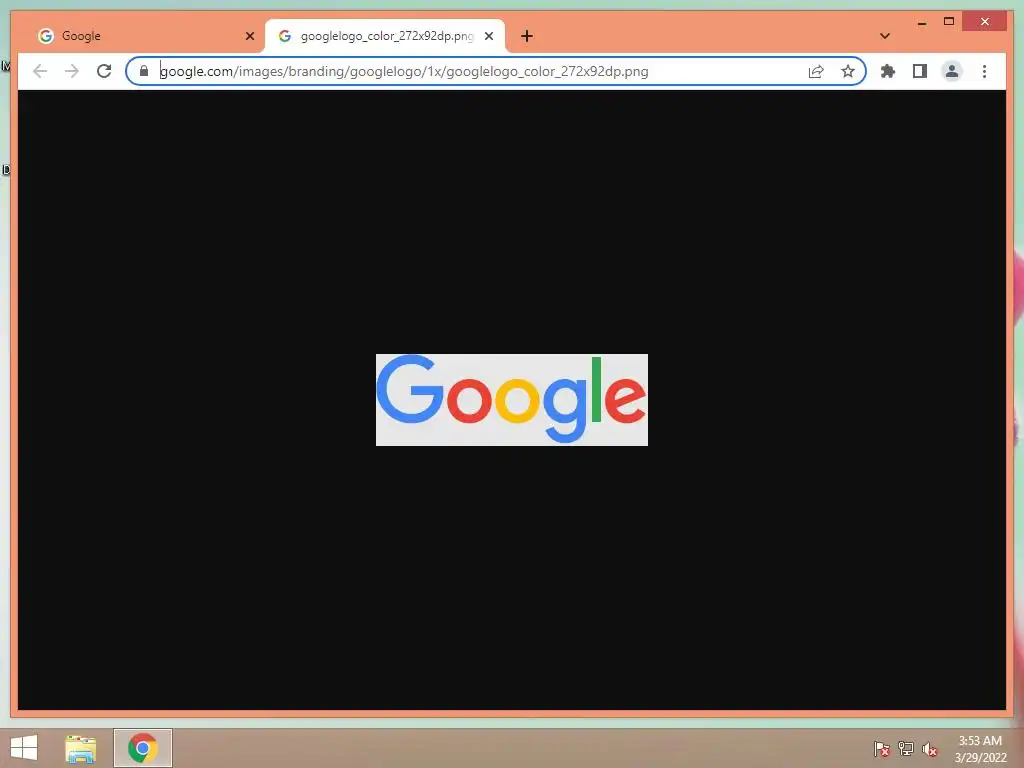Image resolution: width=1024 pixels, height=768 pixels.
Task: Close the Chrome window
Action: (985, 22)
